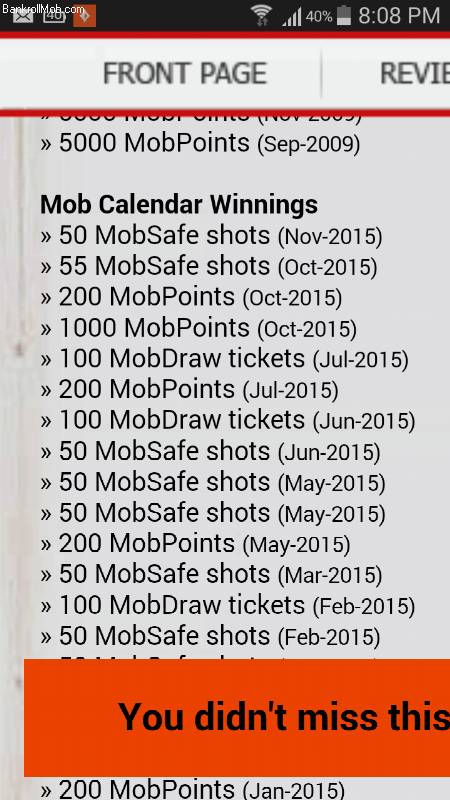
Task: Tap the mail envelope status bar icon
Action: 22,16
